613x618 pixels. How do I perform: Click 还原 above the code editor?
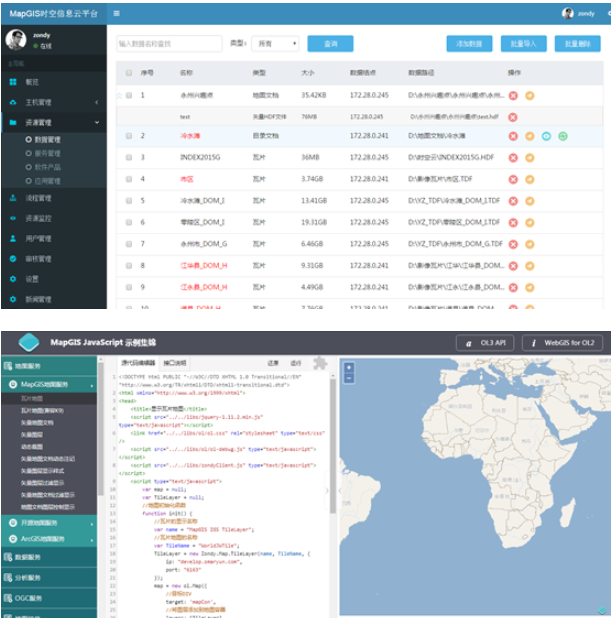(273, 363)
